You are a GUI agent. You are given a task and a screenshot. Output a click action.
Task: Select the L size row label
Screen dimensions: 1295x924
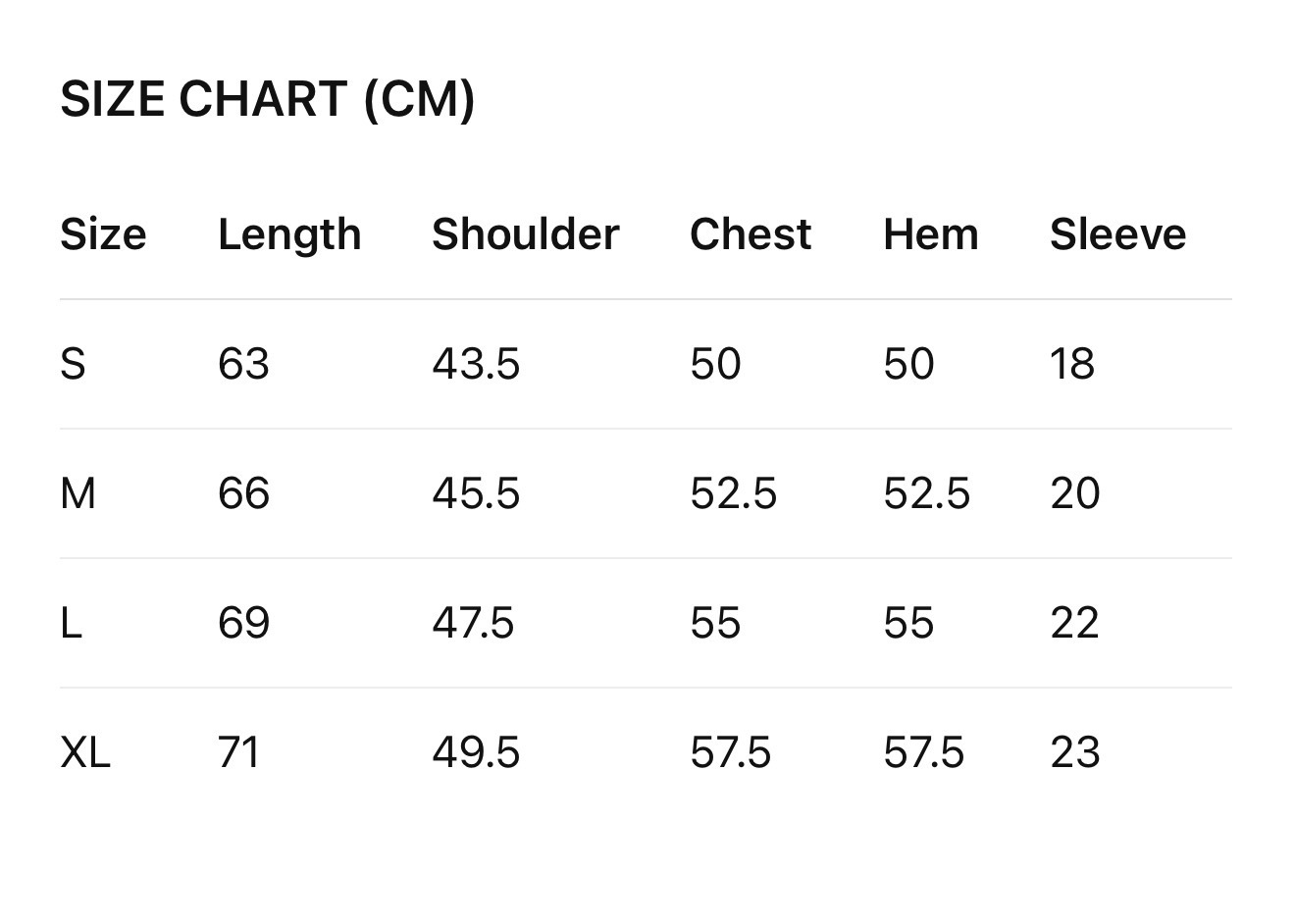(71, 623)
